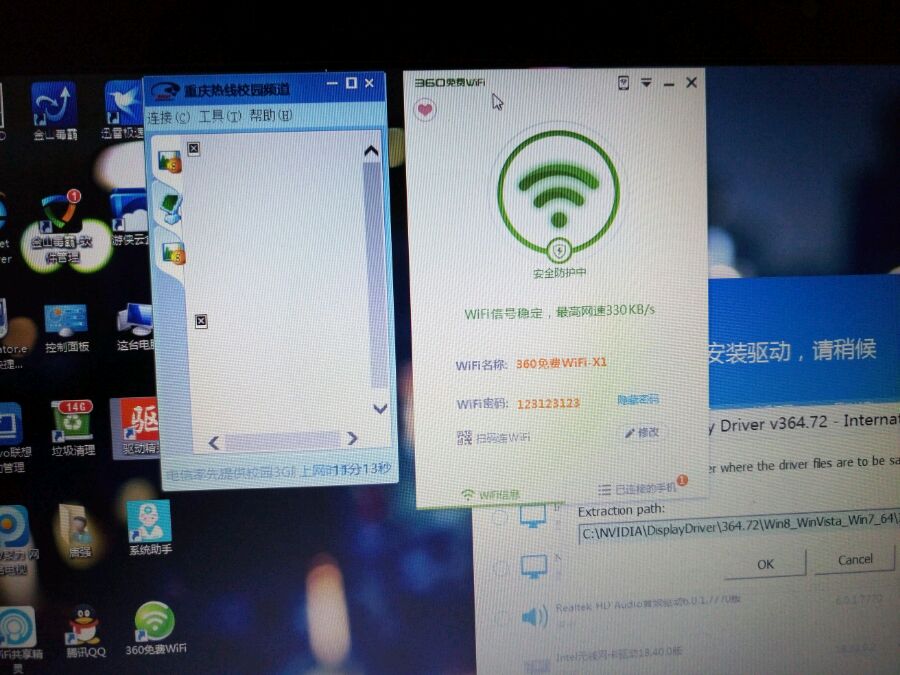Click the horizontal scrollbar track in 重庆热线 window
Screen dimensions: 900x675
282,440
